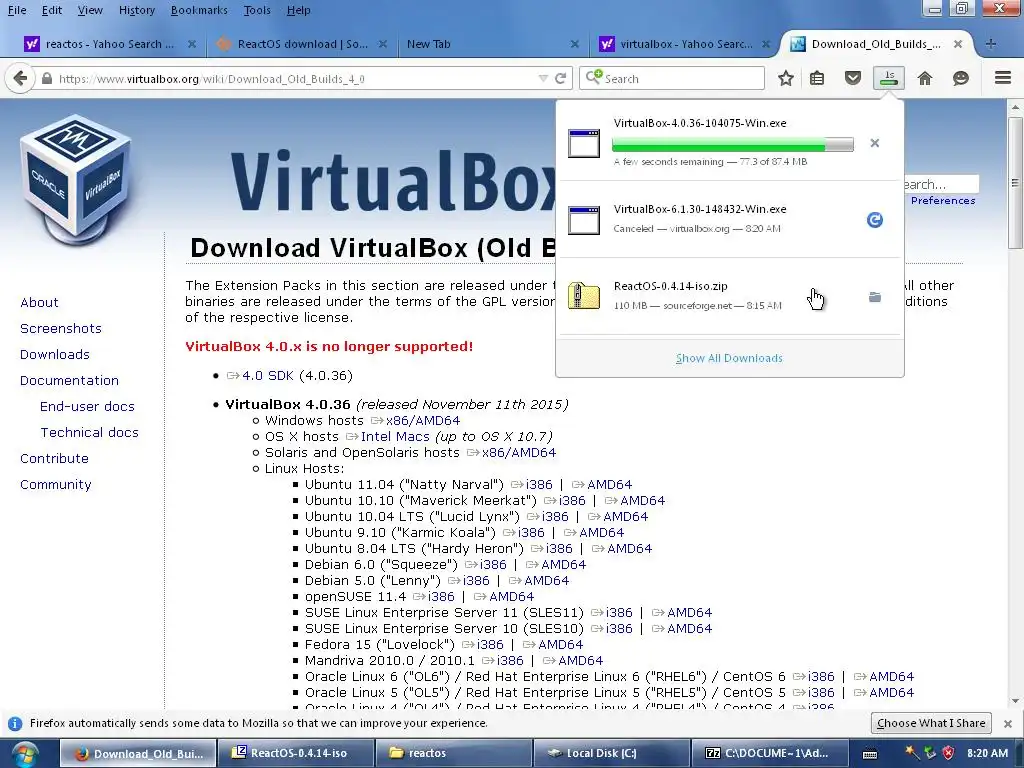This screenshot has height=768, width=1024.
Task: Open the About sidebar link
Action: pyautogui.click(x=39, y=302)
